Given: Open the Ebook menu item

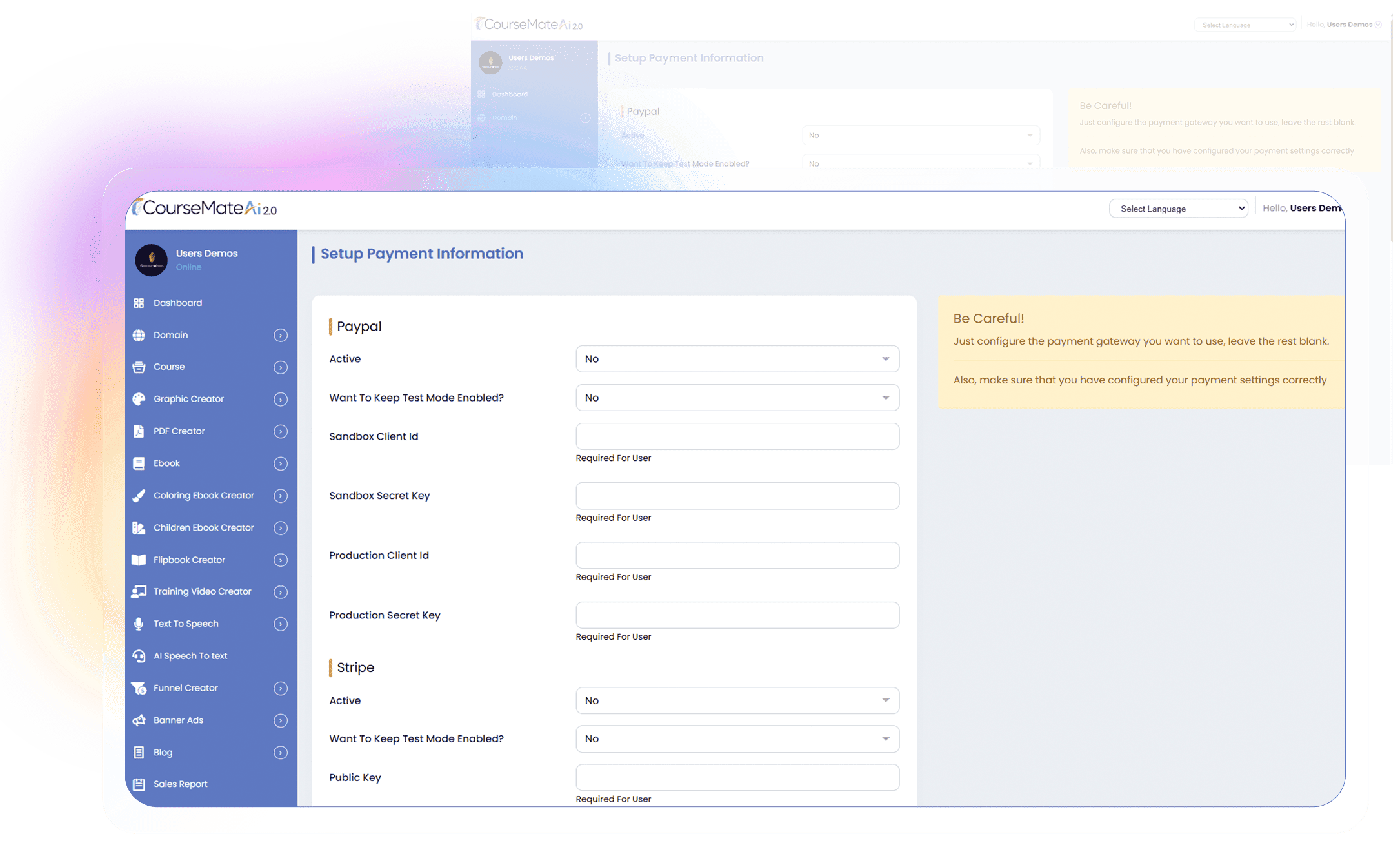Looking at the screenshot, I should pyautogui.click(x=166, y=463).
